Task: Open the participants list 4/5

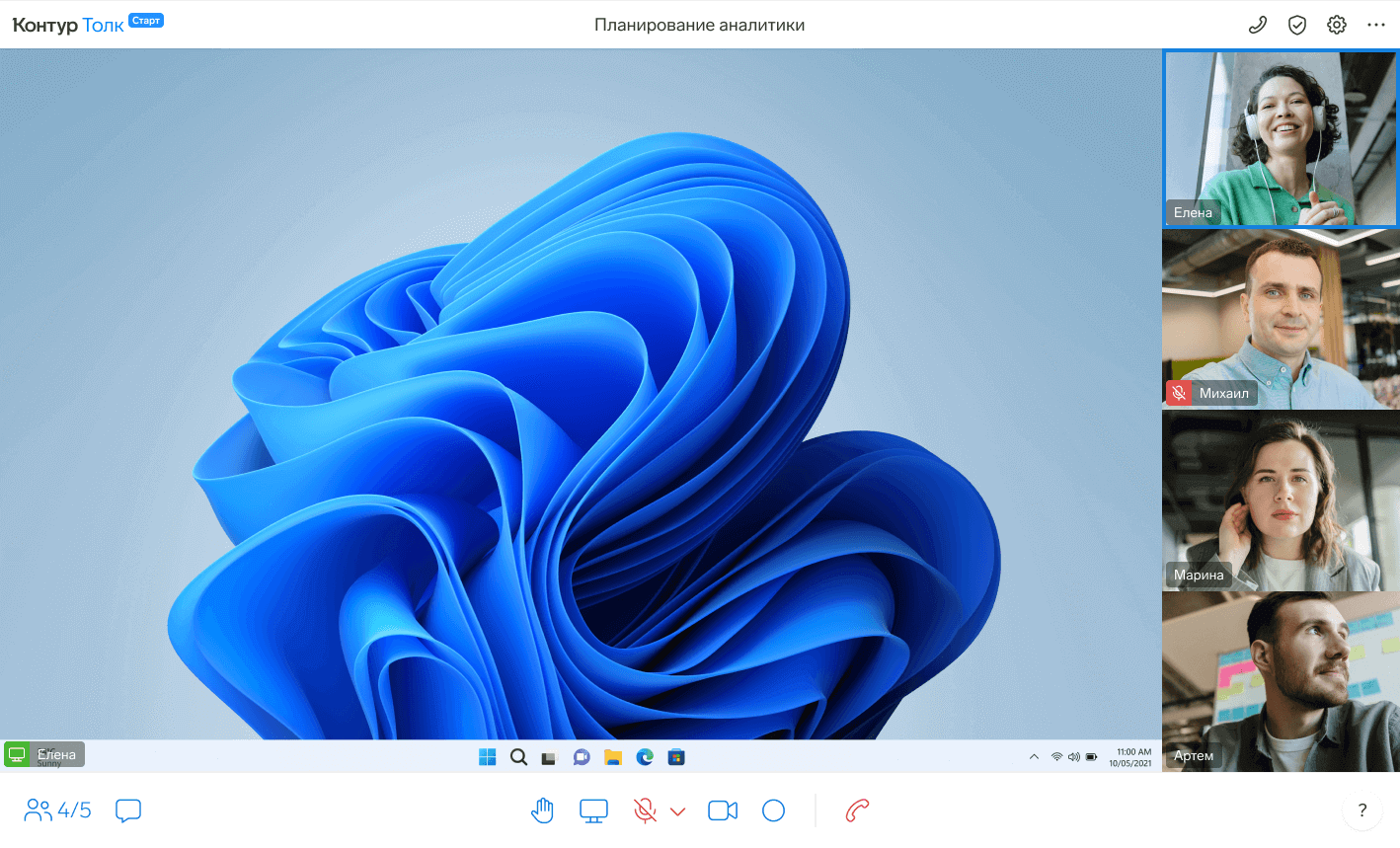Action: click(57, 810)
